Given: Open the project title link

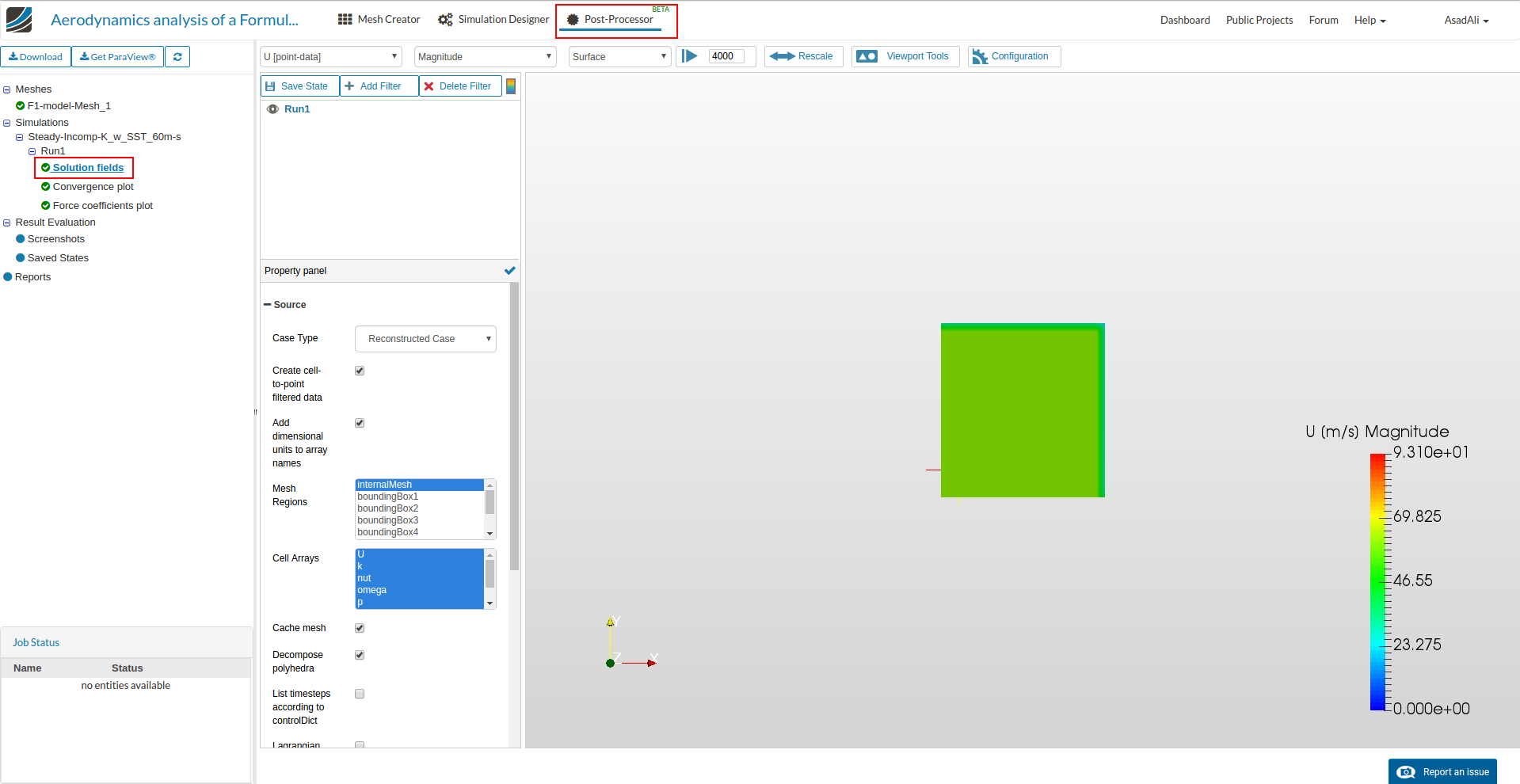Looking at the screenshot, I should point(174,21).
